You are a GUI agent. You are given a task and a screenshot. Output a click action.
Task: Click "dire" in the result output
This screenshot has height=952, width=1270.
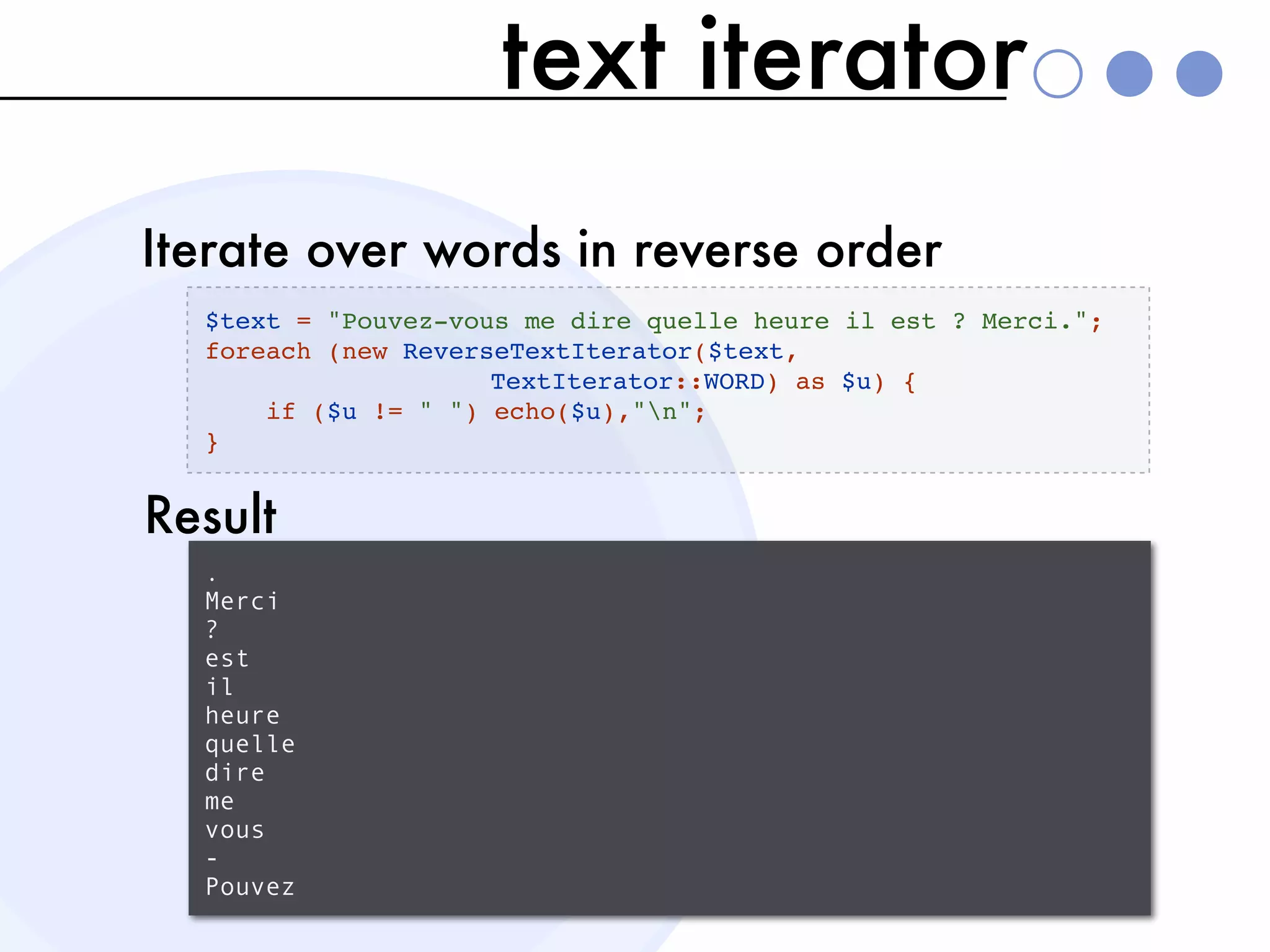click(235, 773)
